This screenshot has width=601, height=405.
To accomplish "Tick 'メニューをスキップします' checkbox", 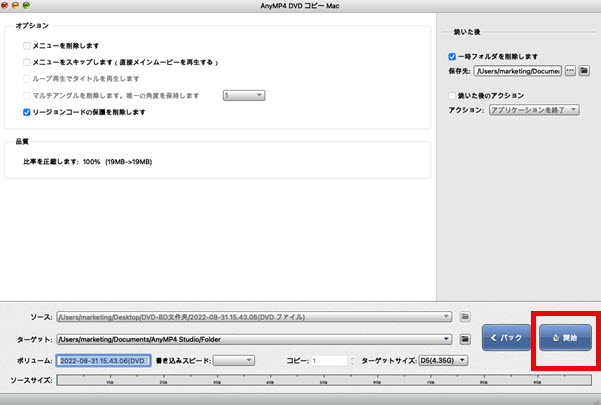I will 26,62.
